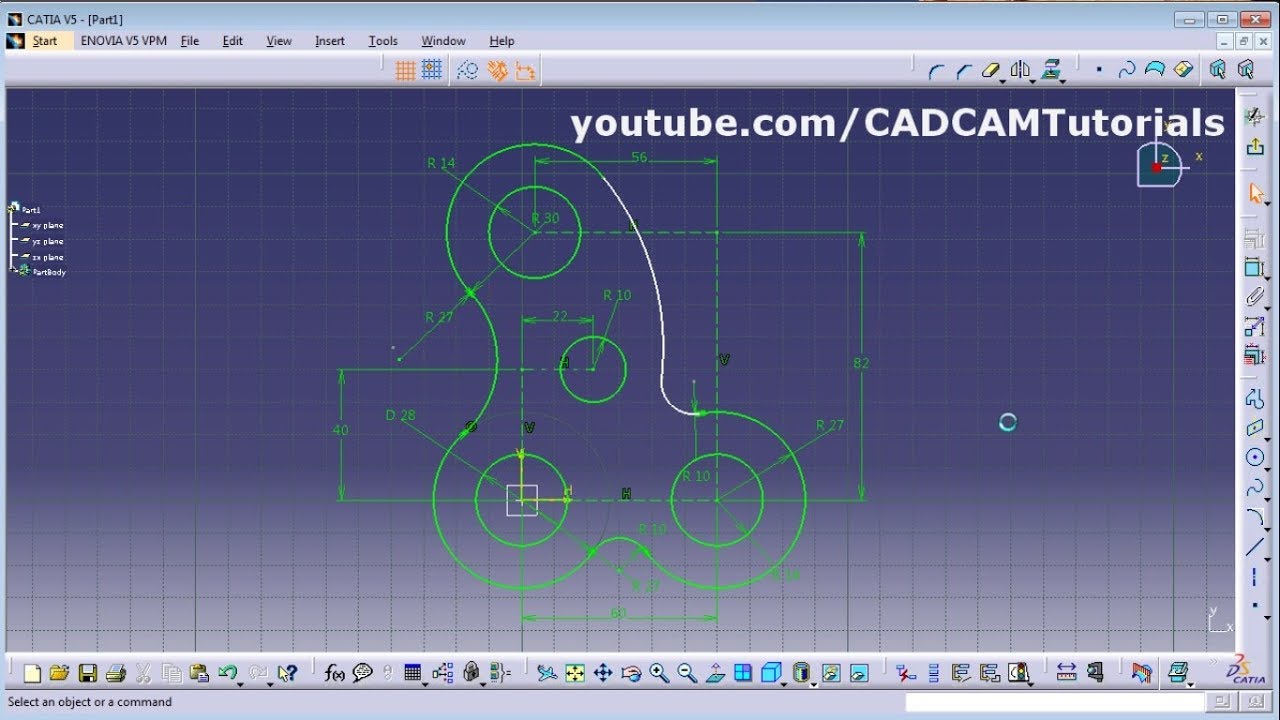Select the 82 vertical dimension value
Screen dimensions: 1280x720
(861, 363)
